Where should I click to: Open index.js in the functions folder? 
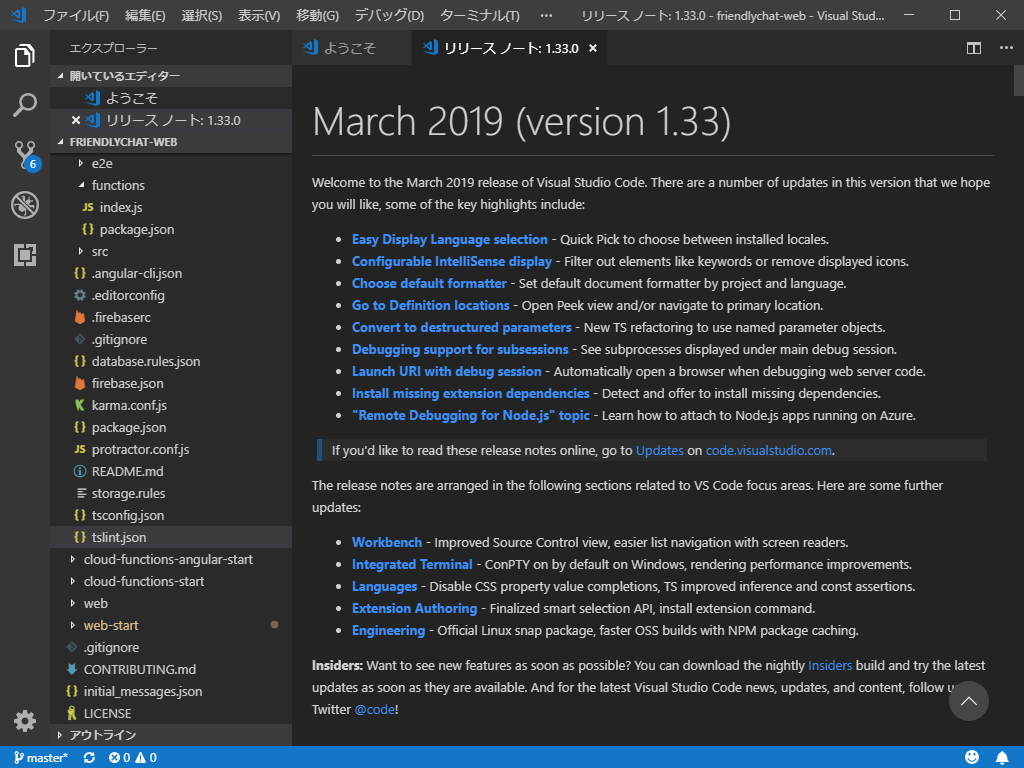(x=171, y=208)
